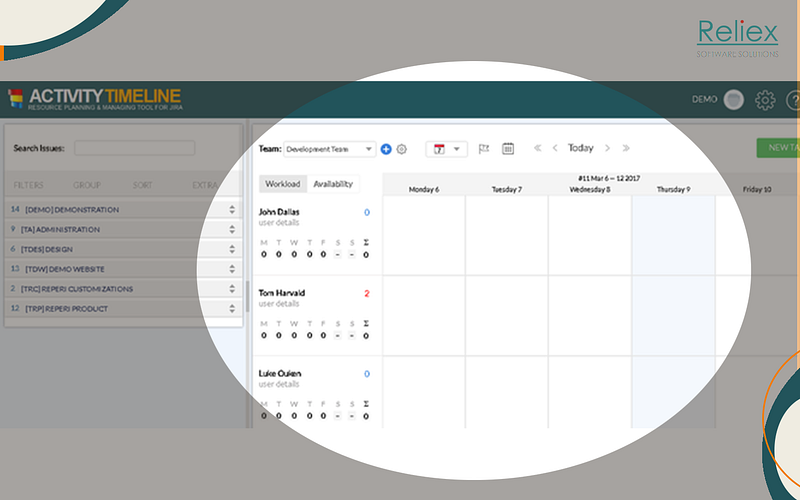Click the milestone flag icon

click(x=484, y=149)
